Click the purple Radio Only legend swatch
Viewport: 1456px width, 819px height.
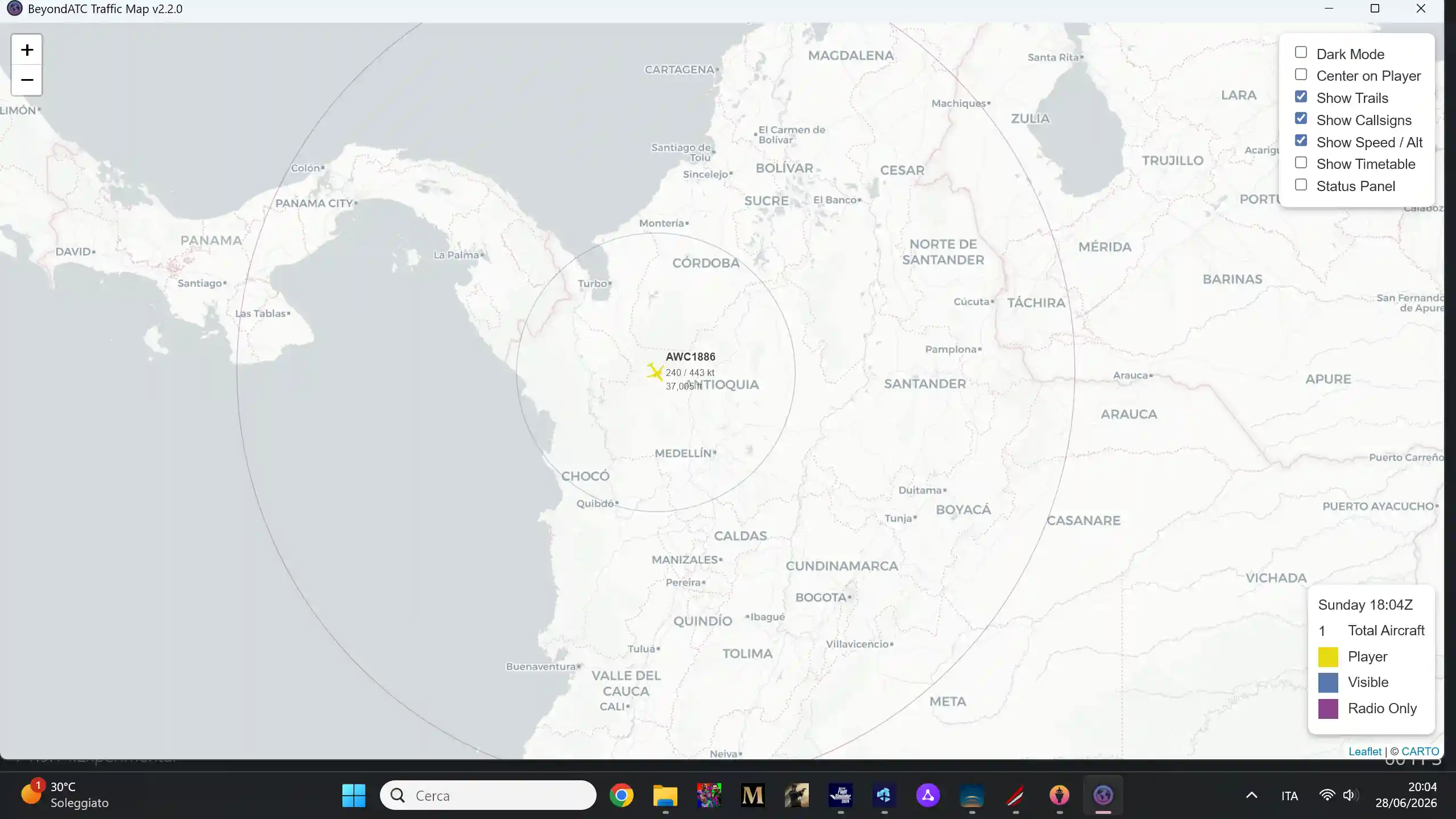click(1328, 709)
